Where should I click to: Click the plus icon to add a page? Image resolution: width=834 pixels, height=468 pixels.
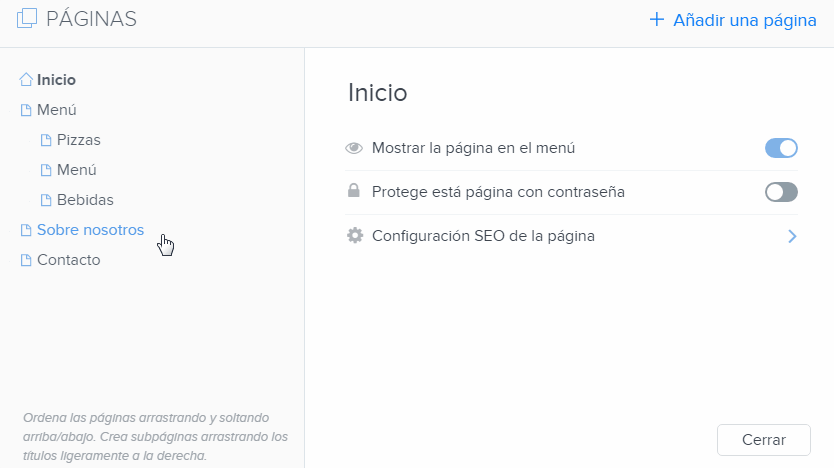pyautogui.click(x=656, y=19)
